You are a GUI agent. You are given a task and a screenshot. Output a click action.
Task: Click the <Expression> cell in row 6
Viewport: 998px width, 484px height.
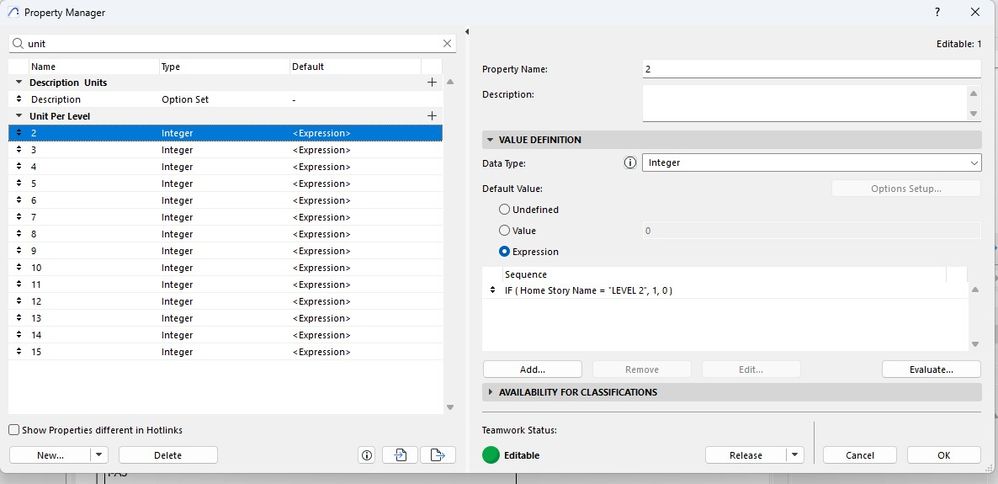coord(321,201)
